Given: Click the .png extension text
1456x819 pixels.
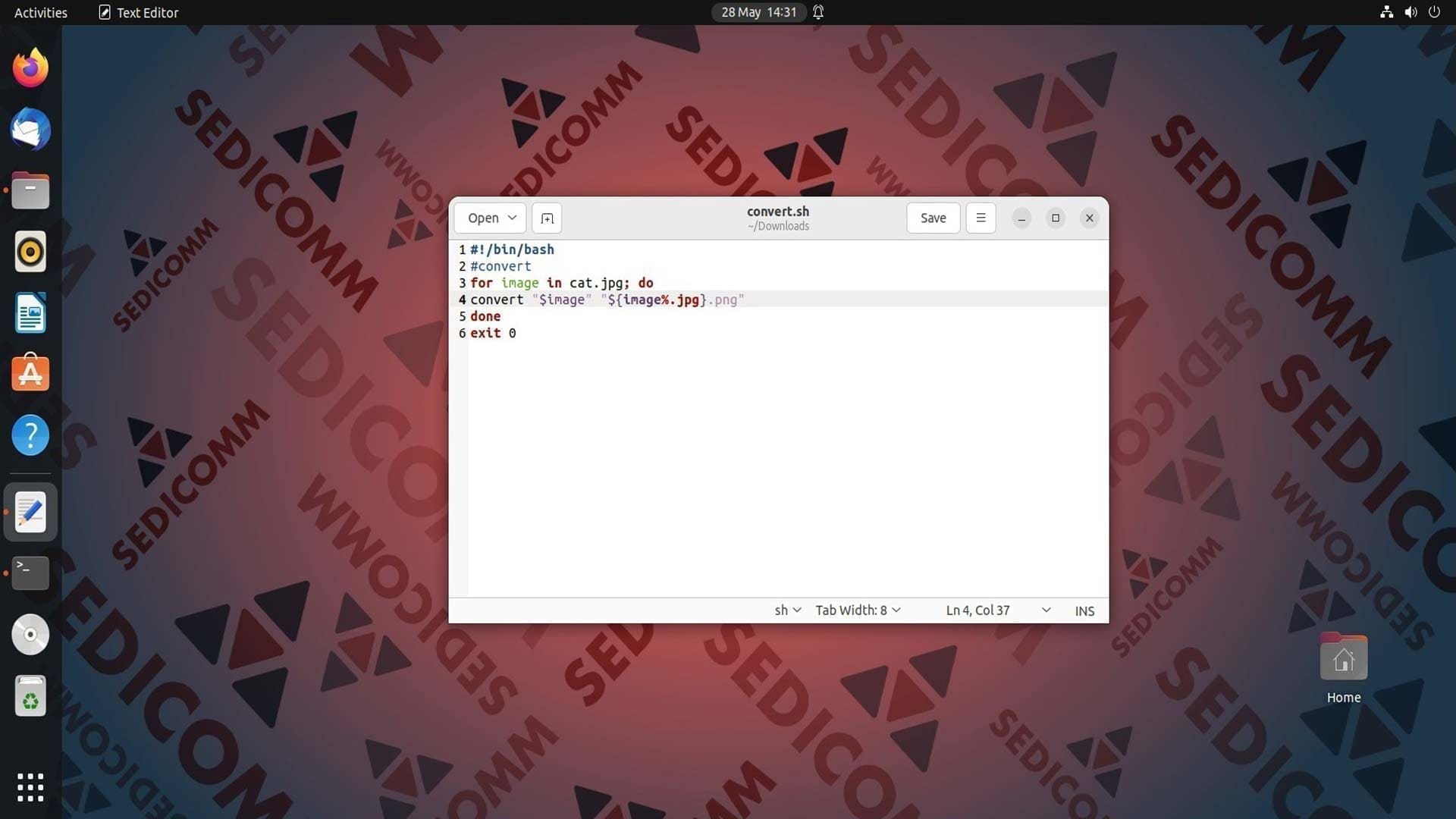Looking at the screenshot, I should [x=722, y=300].
